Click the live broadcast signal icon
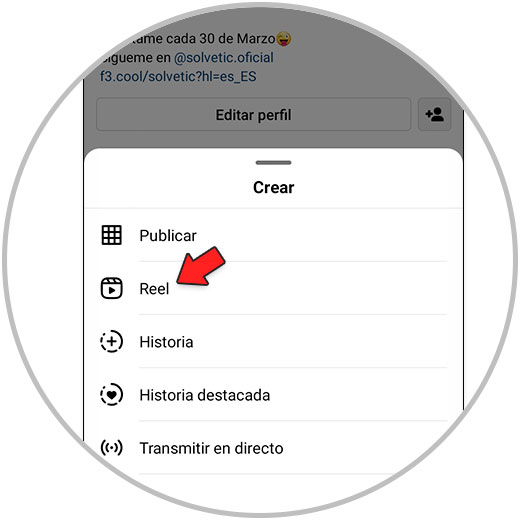Image resolution: width=520 pixels, height=520 pixels. click(x=111, y=448)
